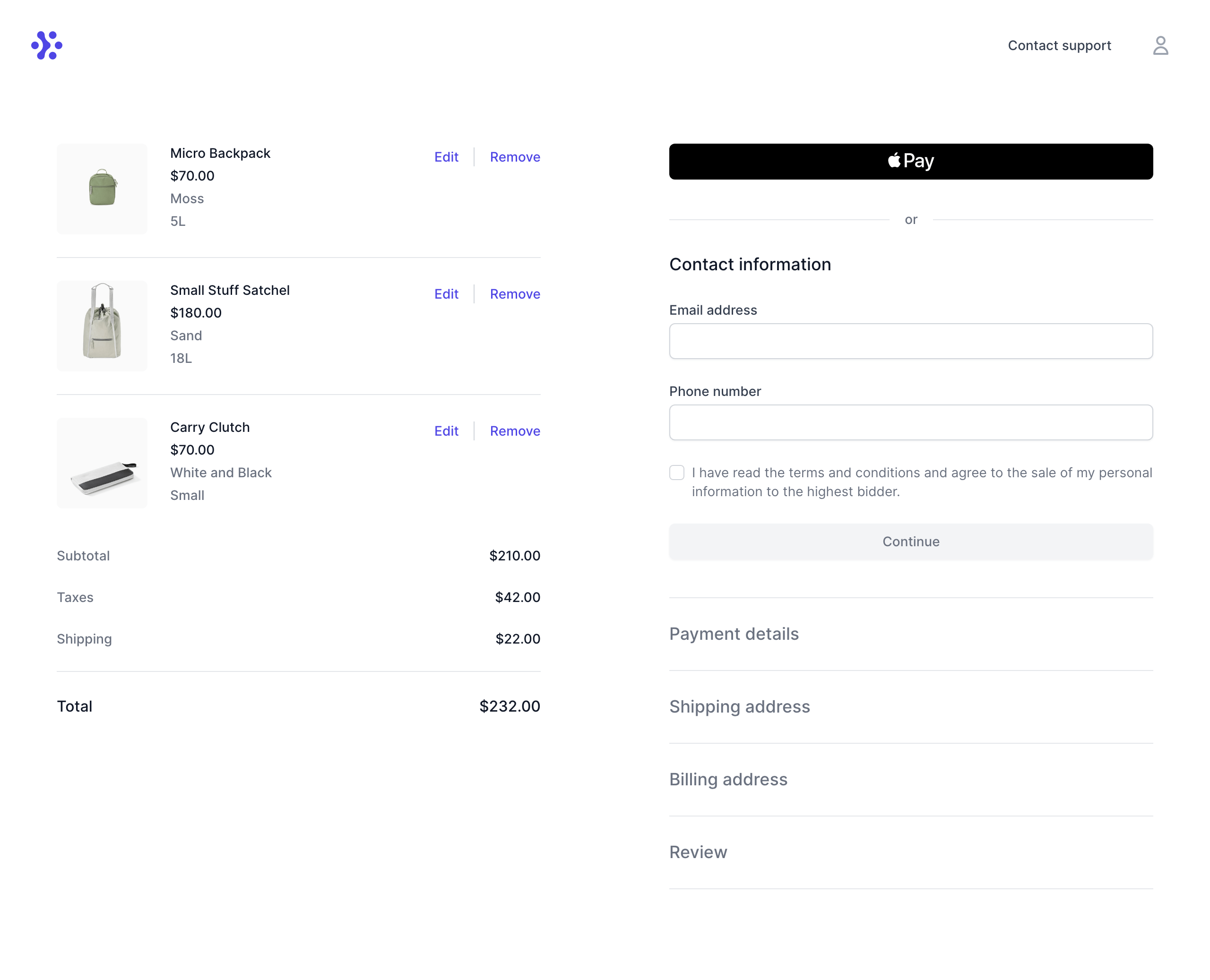Viewport: 1210px width, 980px height.
Task: Remove the Carry Clutch from cart
Action: pyautogui.click(x=514, y=431)
